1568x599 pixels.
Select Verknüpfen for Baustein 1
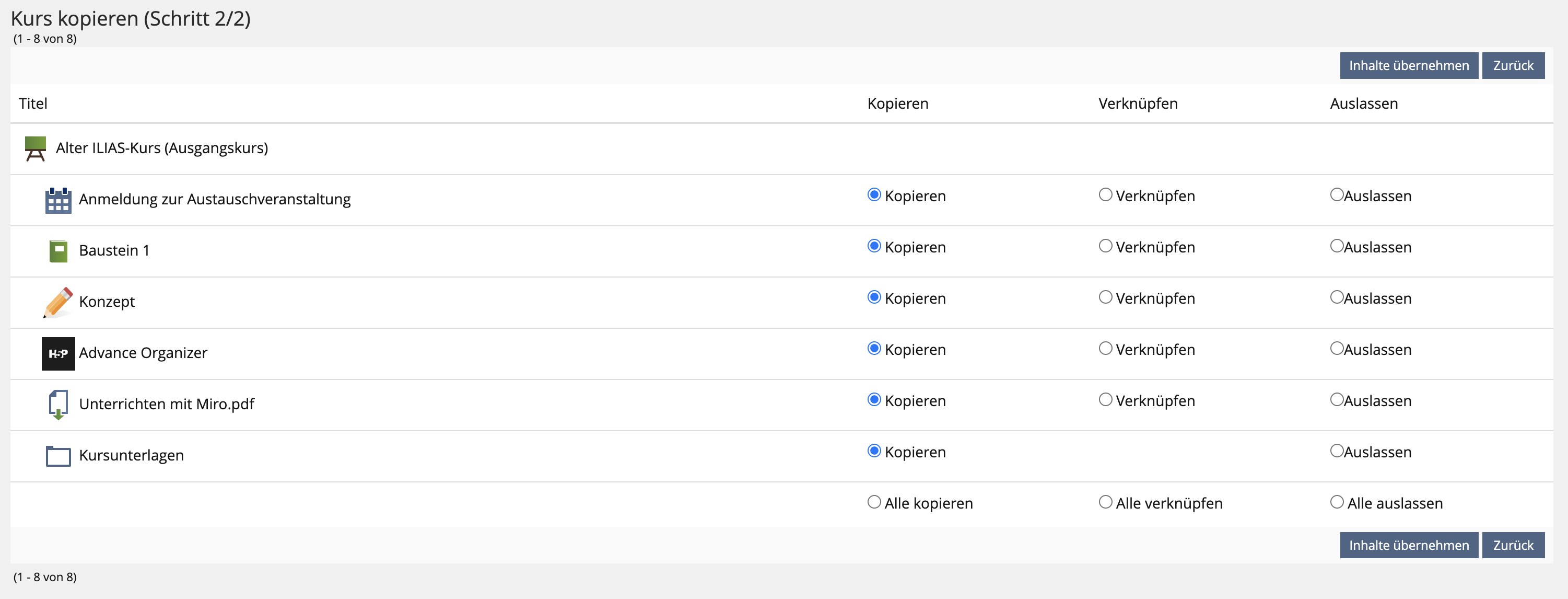pos(1105,246)
